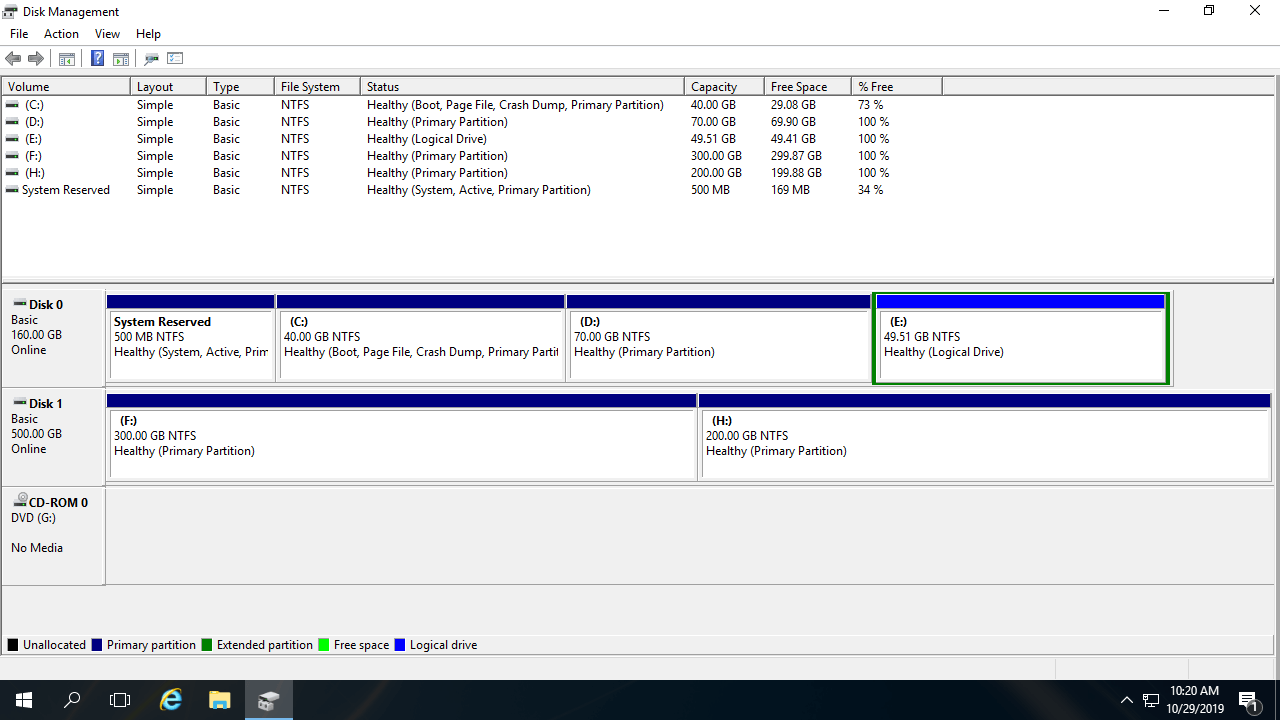
Task: Open the settings checklist toolbar icon
Action: tap(176, 59)
